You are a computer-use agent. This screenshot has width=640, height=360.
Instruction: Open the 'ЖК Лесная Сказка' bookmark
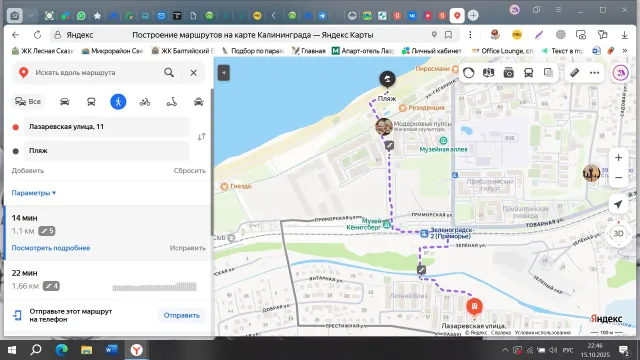(42, 51)
